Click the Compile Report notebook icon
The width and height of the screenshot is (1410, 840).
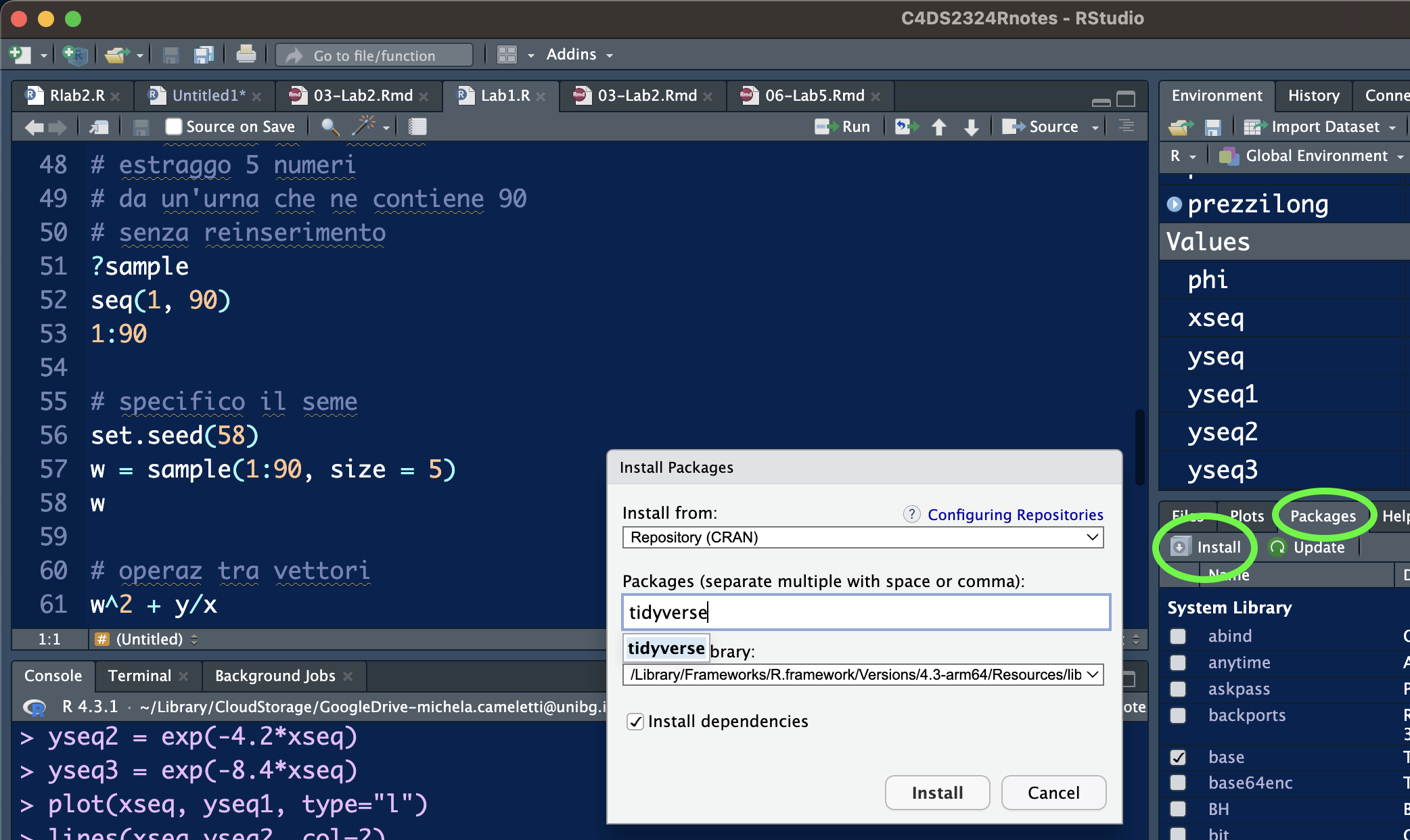[417, 126]
